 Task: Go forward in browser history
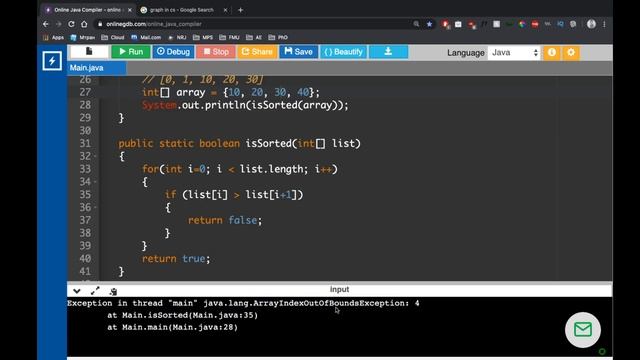tap(58, 24)
